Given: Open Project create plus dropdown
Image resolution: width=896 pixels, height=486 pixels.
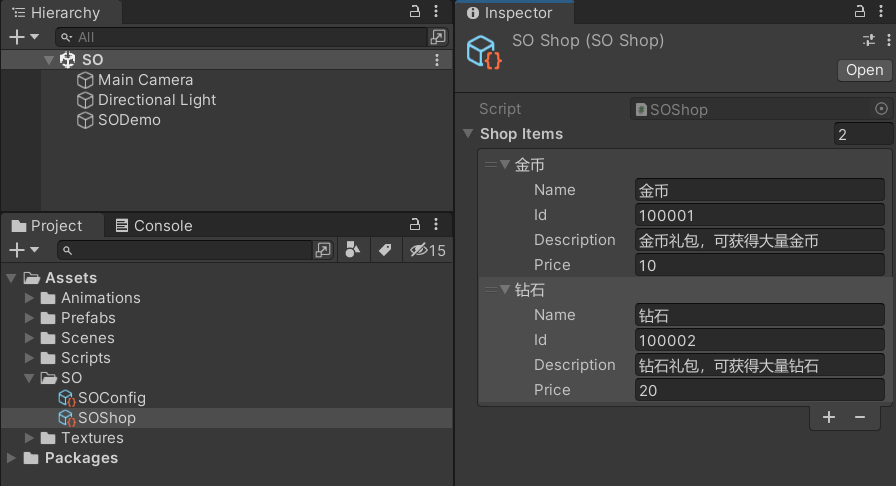Looking at the screenshot, I should point(23,250).
